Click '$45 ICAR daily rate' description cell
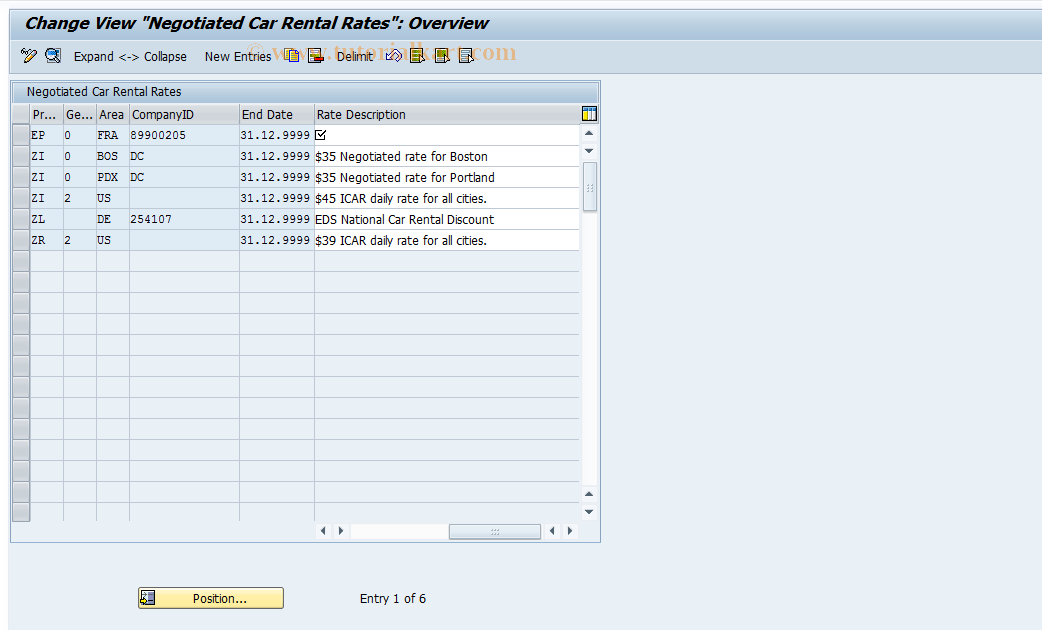This screenshot has width=1042, height=630. 447,198
